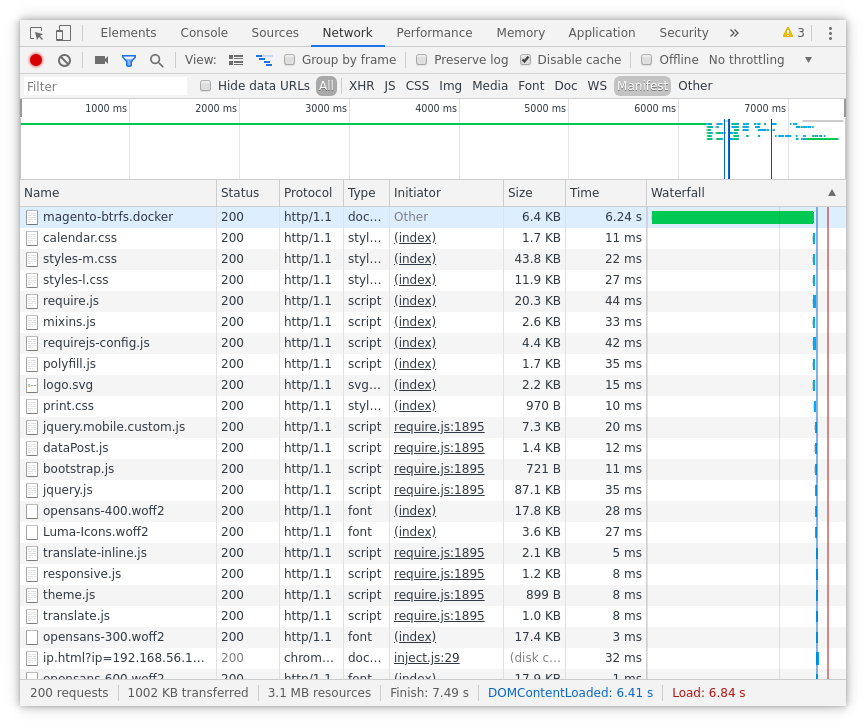Viewport: 866px width, 726px height.
Task: Enable the Preserve log checkbox
Action: (422, 60)
